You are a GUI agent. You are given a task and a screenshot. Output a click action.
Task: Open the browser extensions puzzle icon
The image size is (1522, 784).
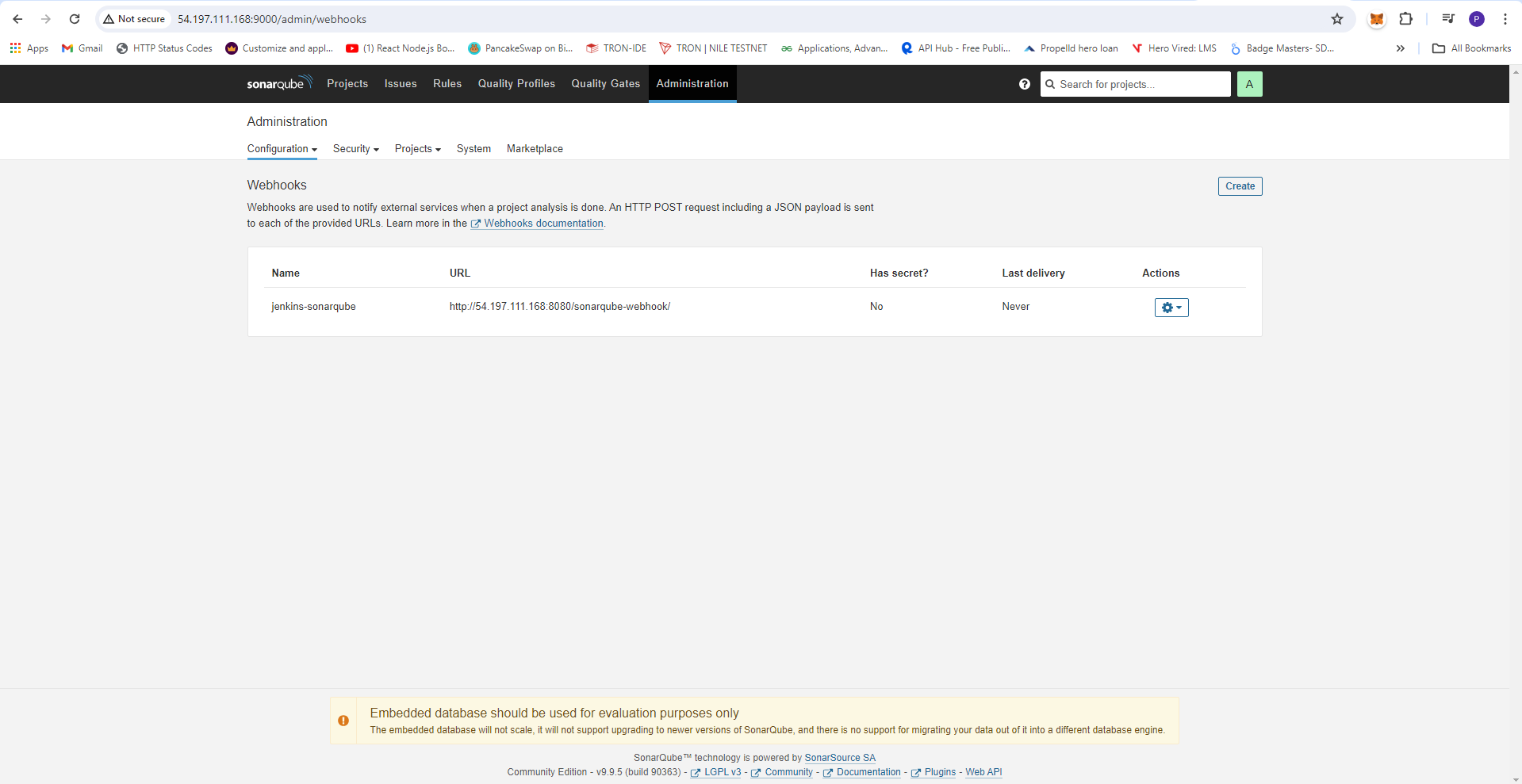click(1405, 19)
